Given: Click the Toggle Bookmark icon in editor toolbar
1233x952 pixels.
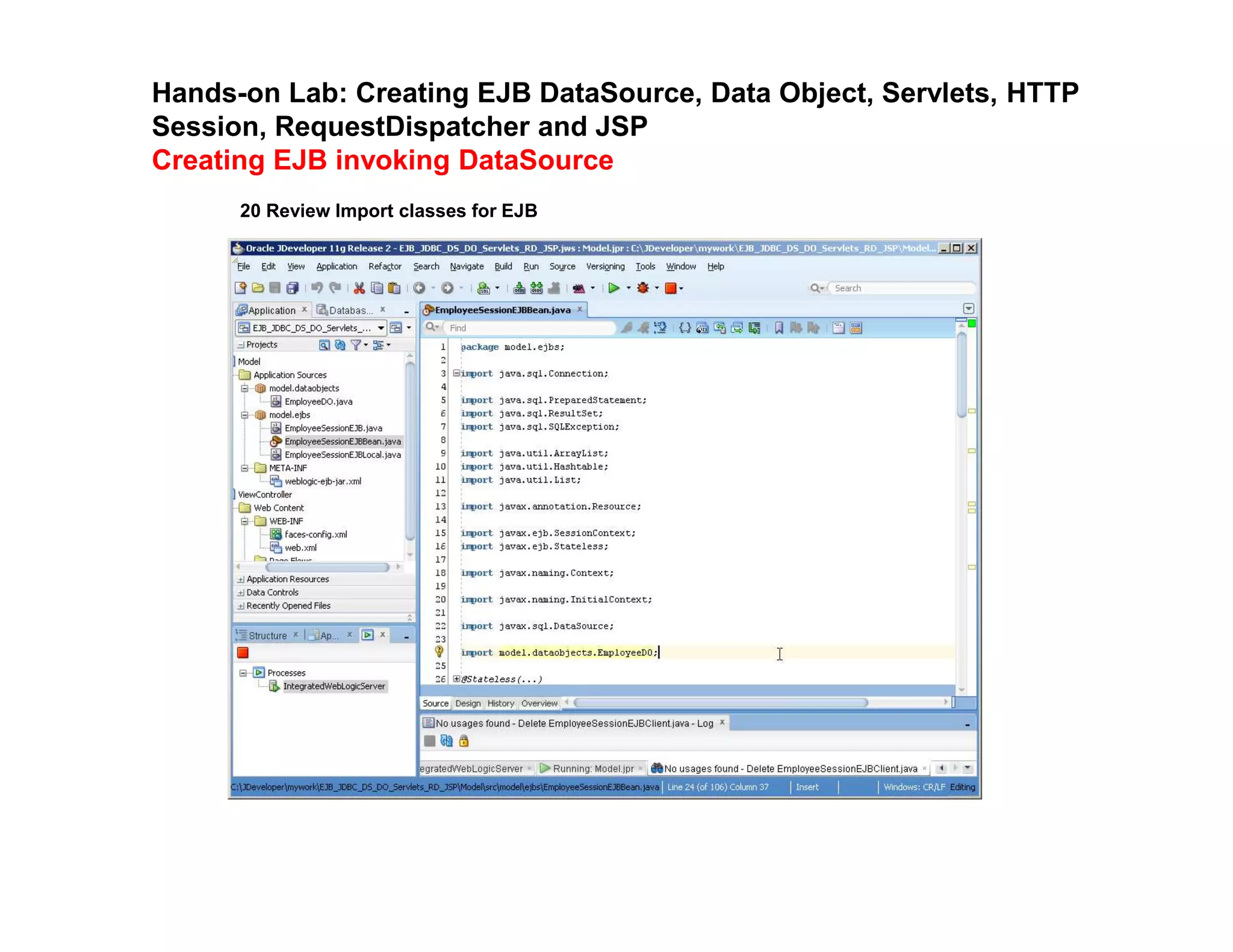Looking at the screenshot, I should [x=779, y=328].
